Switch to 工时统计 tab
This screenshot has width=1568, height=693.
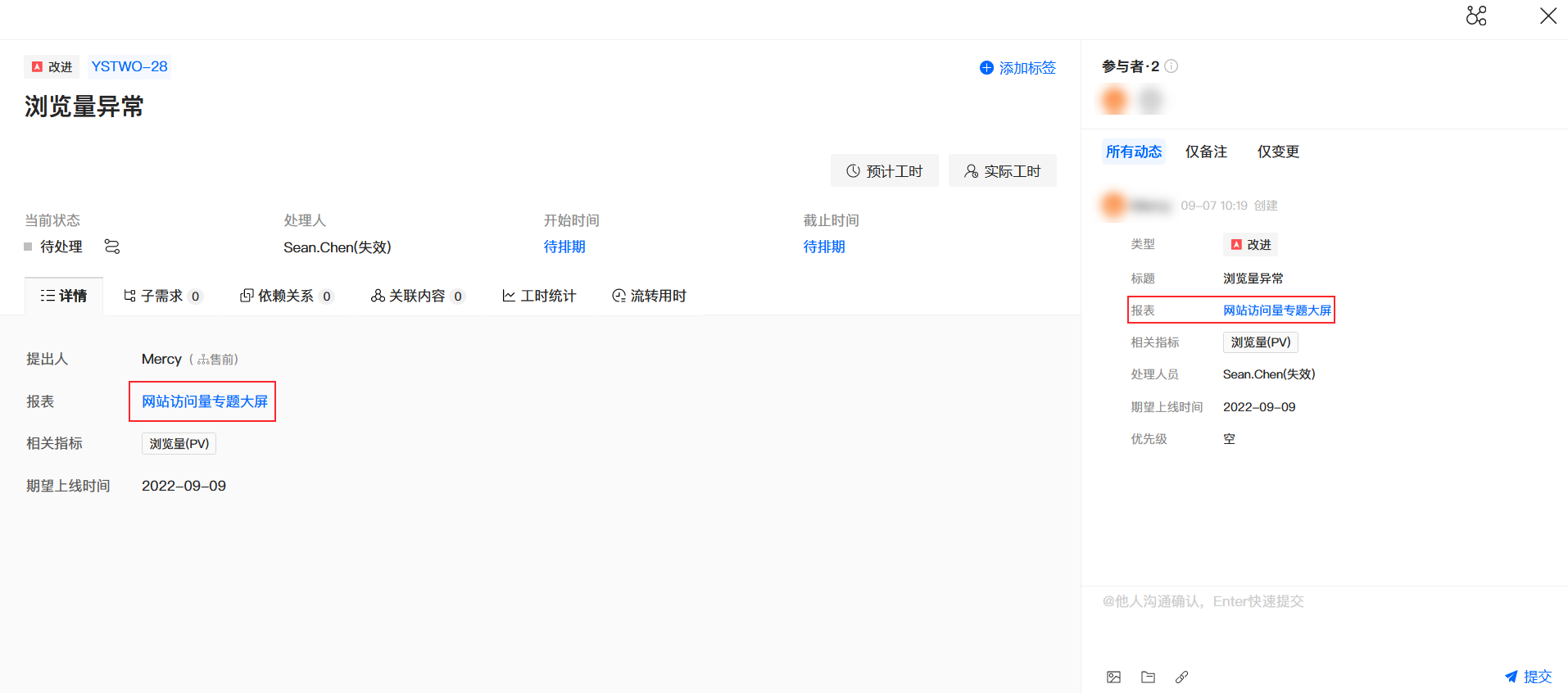click(539, 296)
